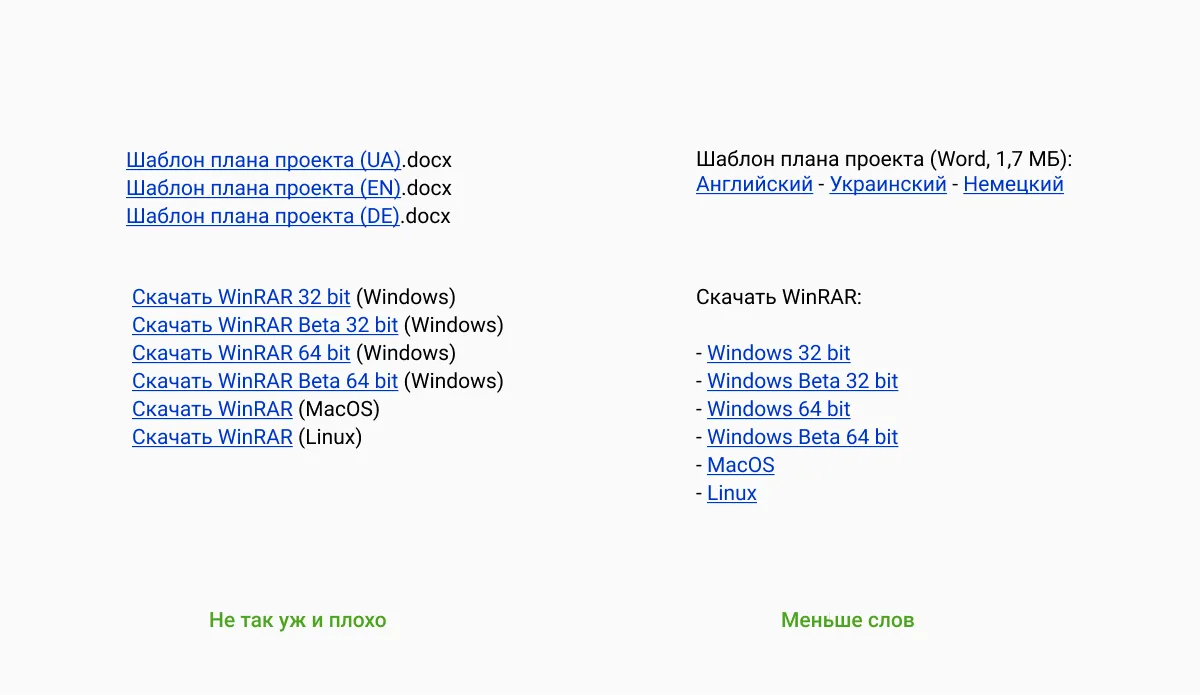Viewport: 1200px width, 695px height.
Task: Open the short Windows 64 bit link
Action: pos(778,409)
